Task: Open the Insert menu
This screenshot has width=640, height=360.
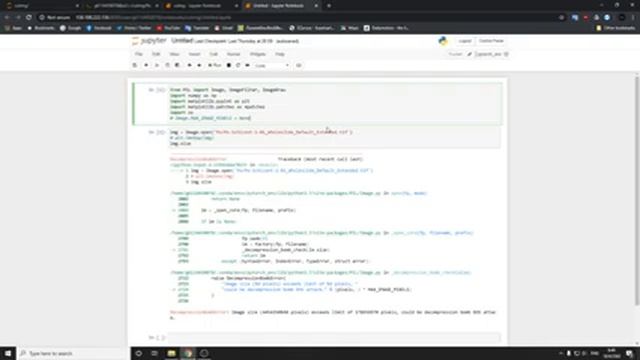Action: point(194,54)
